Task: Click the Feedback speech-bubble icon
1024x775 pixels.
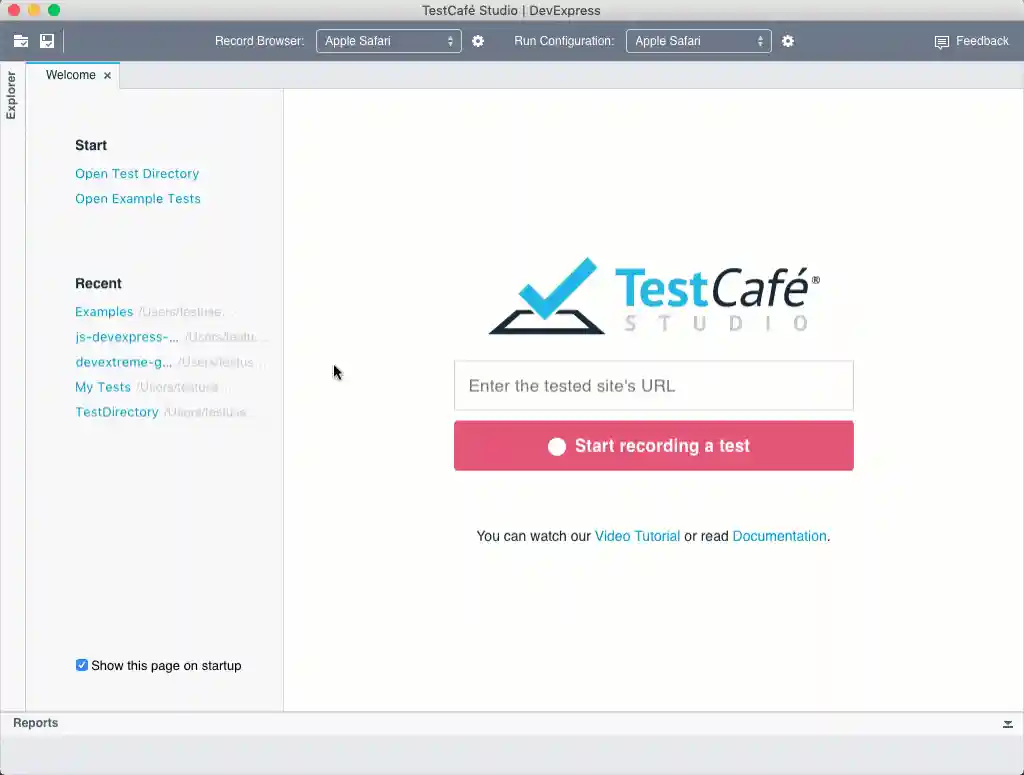Action: tap(941, 41)
